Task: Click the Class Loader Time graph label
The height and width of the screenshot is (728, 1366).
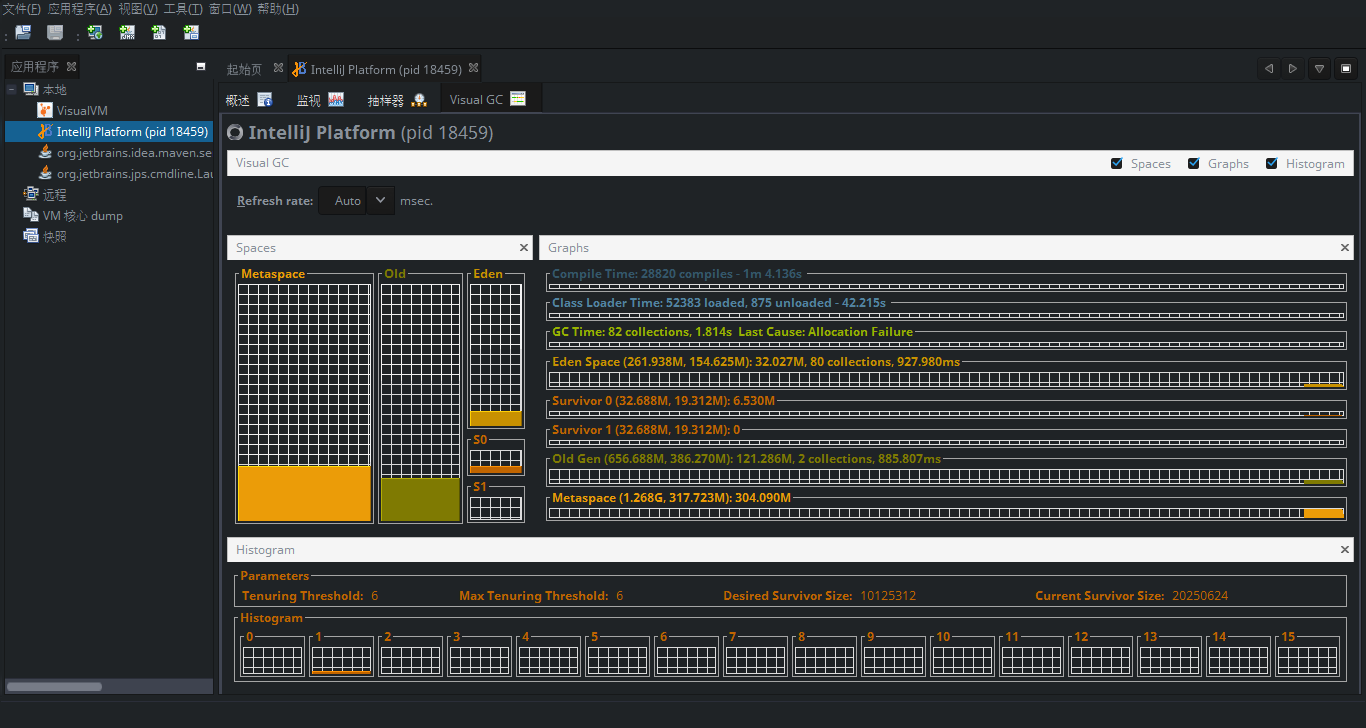Action: point(719,302)
